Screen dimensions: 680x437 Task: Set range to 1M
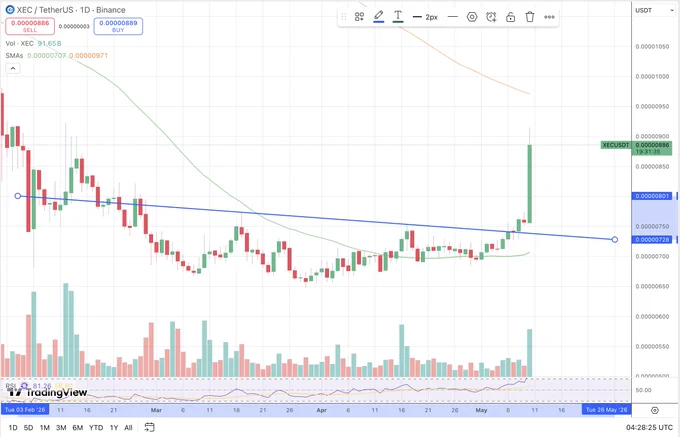coord(44,427)
